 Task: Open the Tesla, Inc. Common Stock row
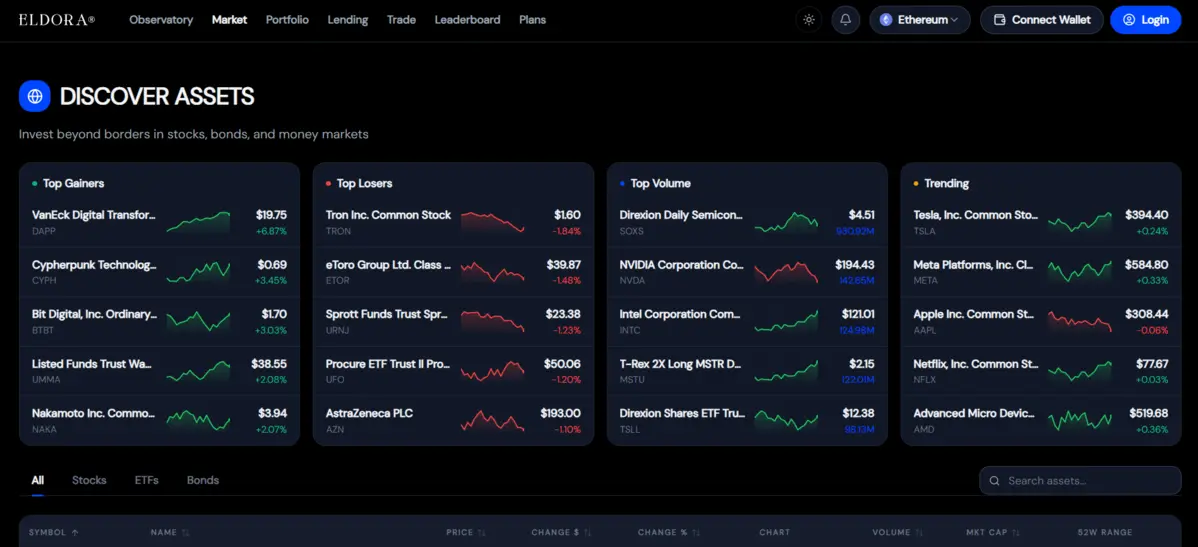1041,222
